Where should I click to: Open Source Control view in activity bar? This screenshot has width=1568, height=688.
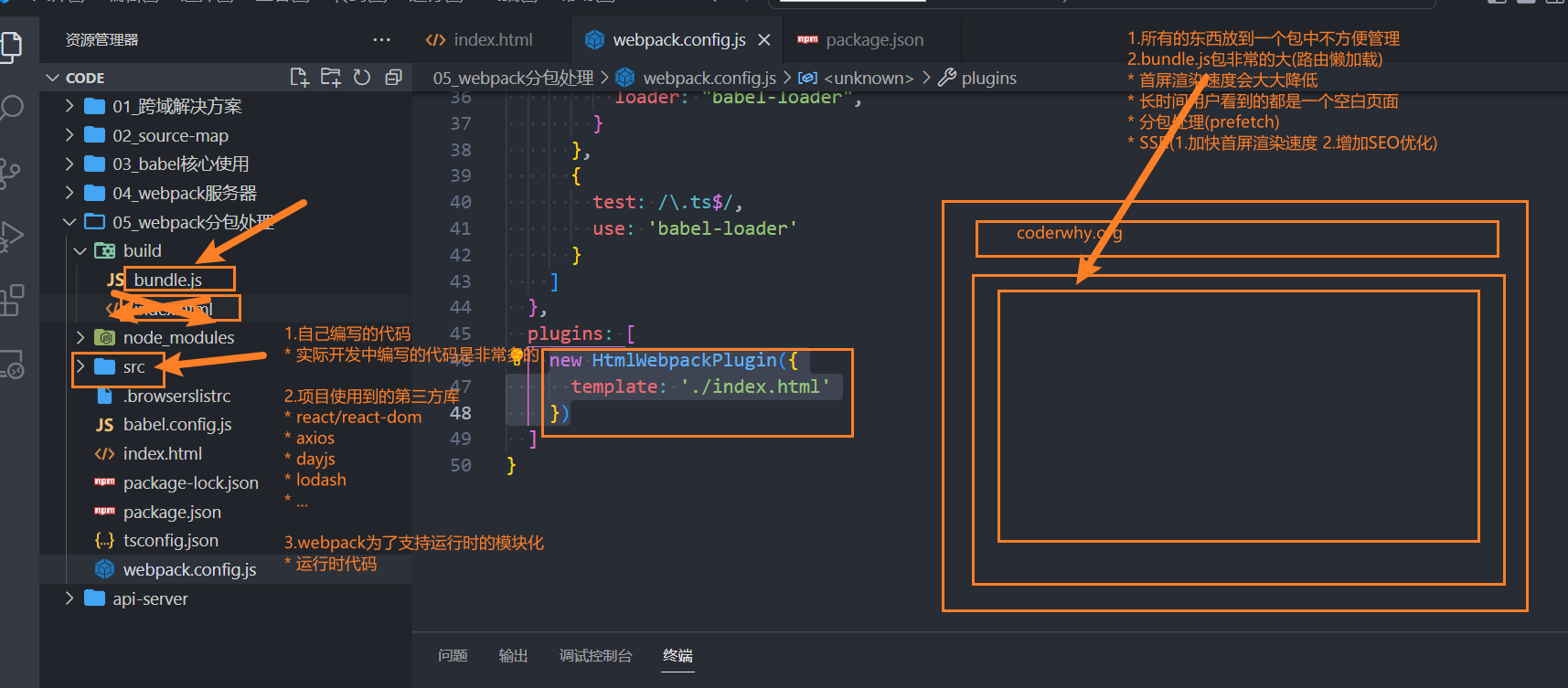(9, 173)
